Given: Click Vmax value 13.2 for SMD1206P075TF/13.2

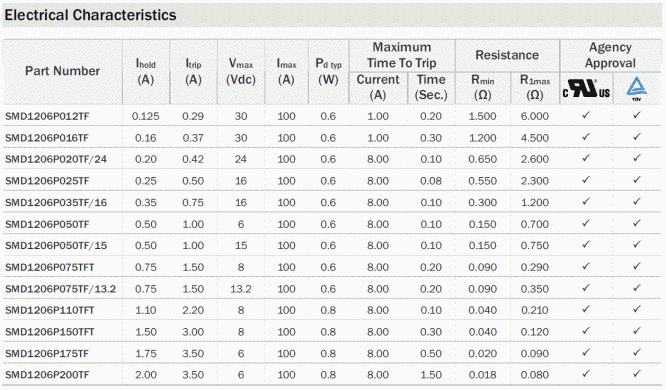Looking at the screenshot, I should 241,289.
